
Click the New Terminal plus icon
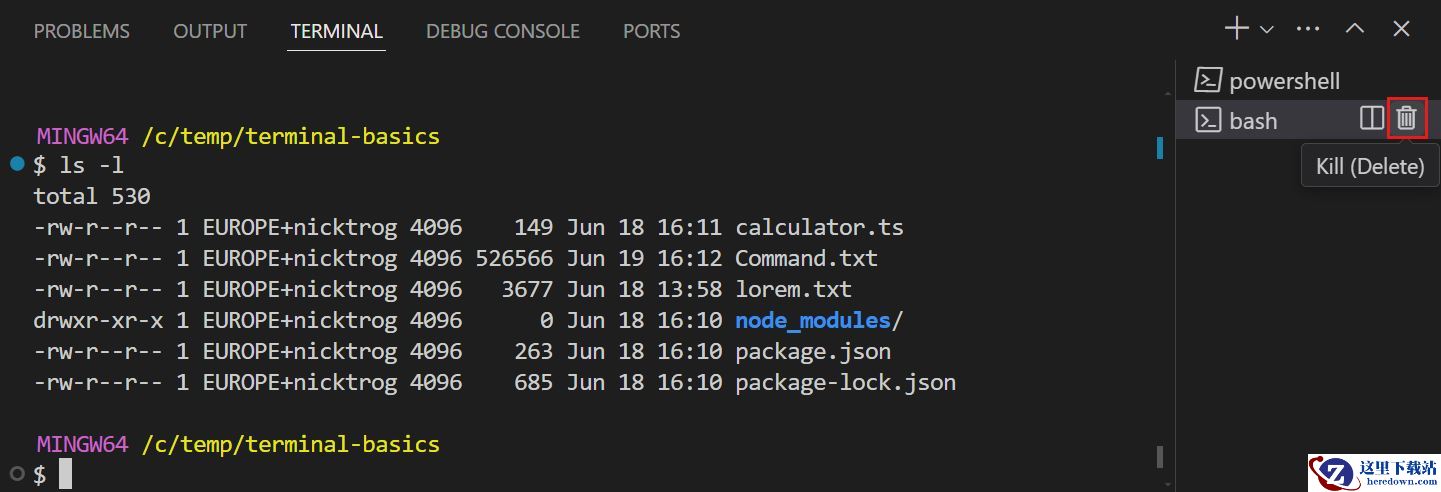1237,29
